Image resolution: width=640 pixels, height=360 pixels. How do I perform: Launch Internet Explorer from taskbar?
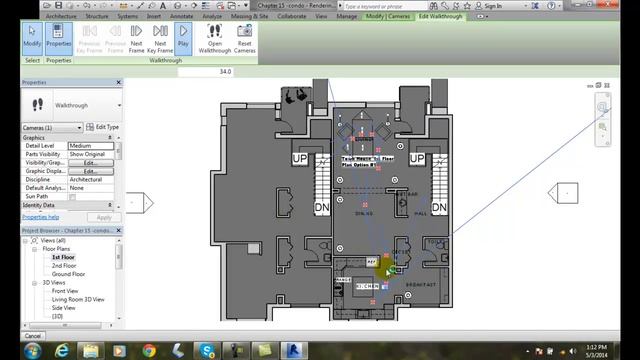pos(61,351)
